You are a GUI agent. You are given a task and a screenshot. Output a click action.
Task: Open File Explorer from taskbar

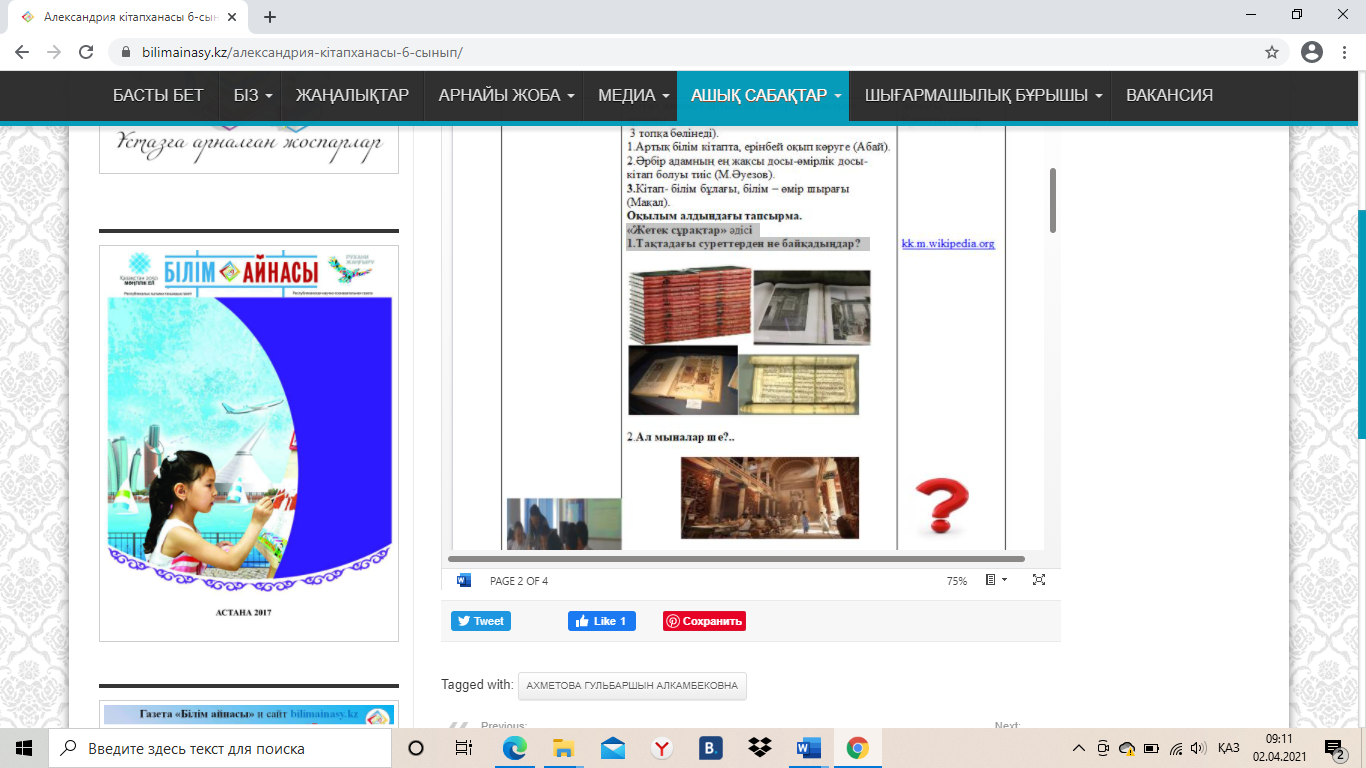click(x=563, y=748)
